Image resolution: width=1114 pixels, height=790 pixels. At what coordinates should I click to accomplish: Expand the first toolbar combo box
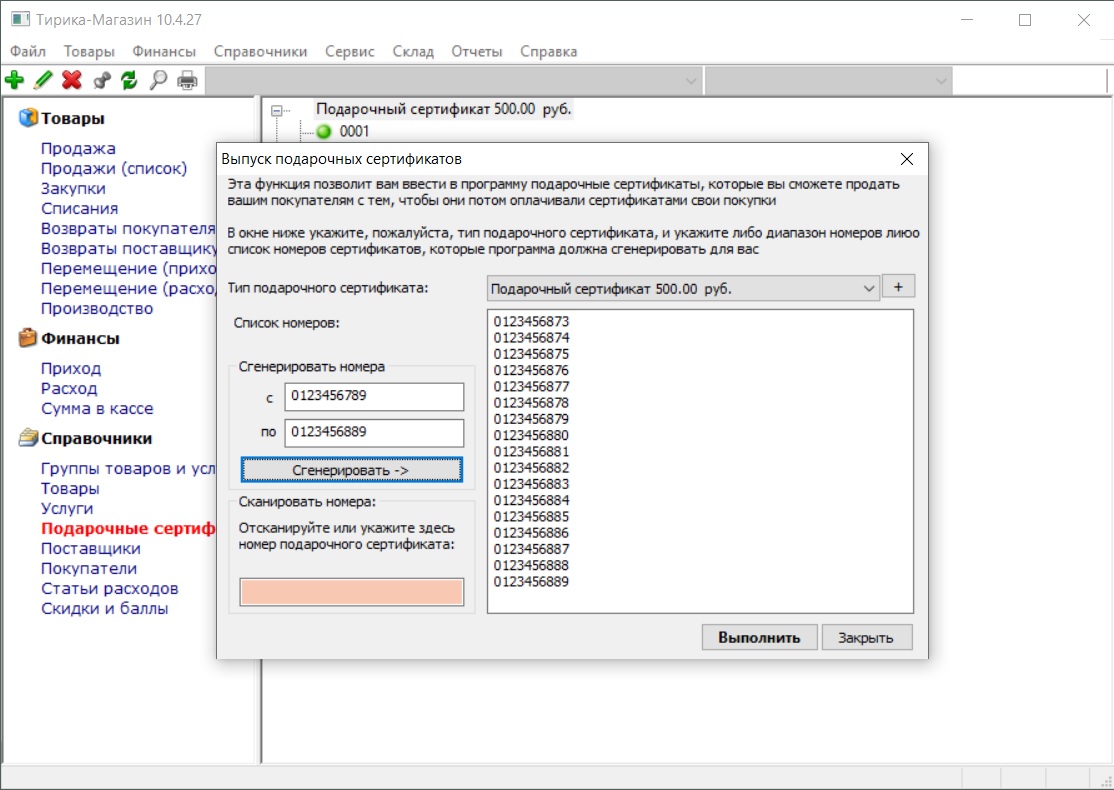691,81
